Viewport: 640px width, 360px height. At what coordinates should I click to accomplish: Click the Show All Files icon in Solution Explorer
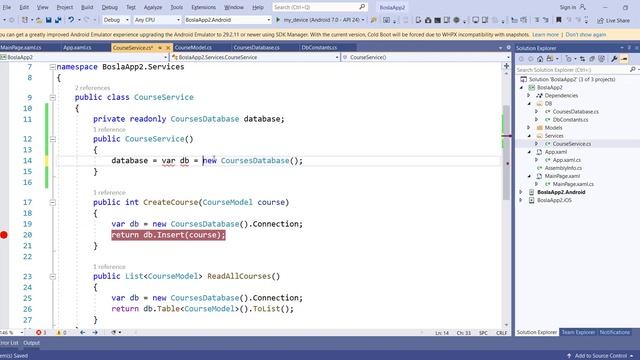[601, 59]
